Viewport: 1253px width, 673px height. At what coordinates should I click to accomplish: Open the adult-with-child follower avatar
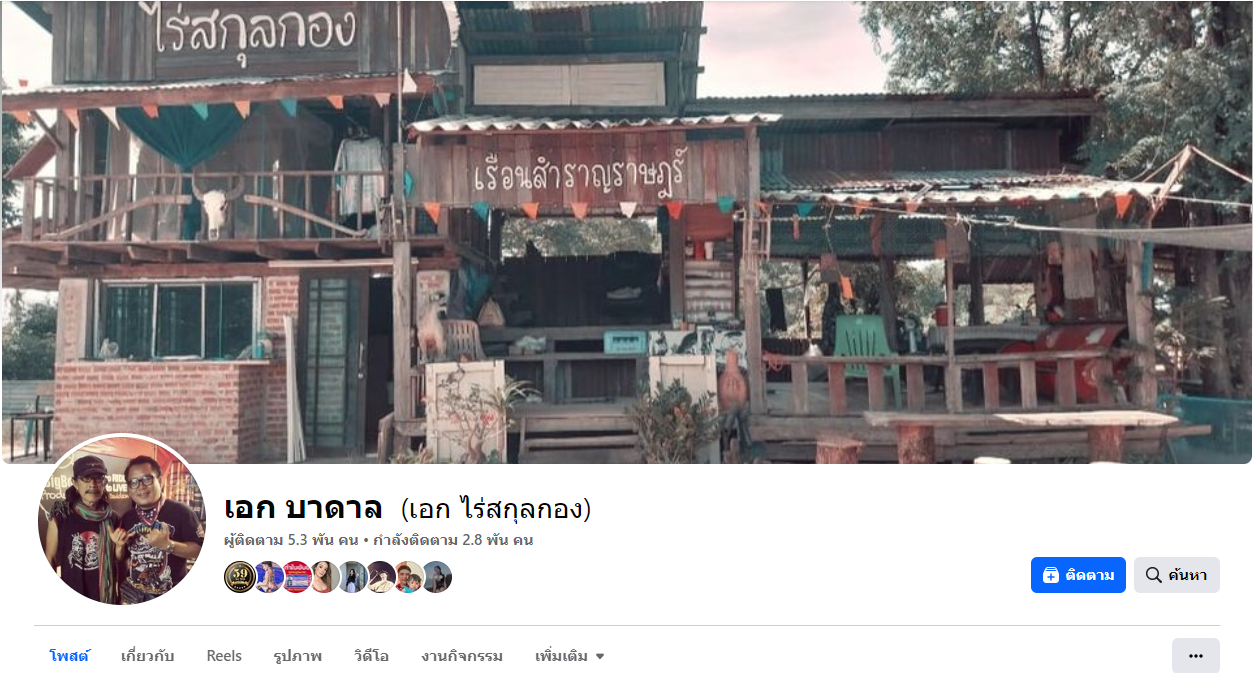point(408,577)
